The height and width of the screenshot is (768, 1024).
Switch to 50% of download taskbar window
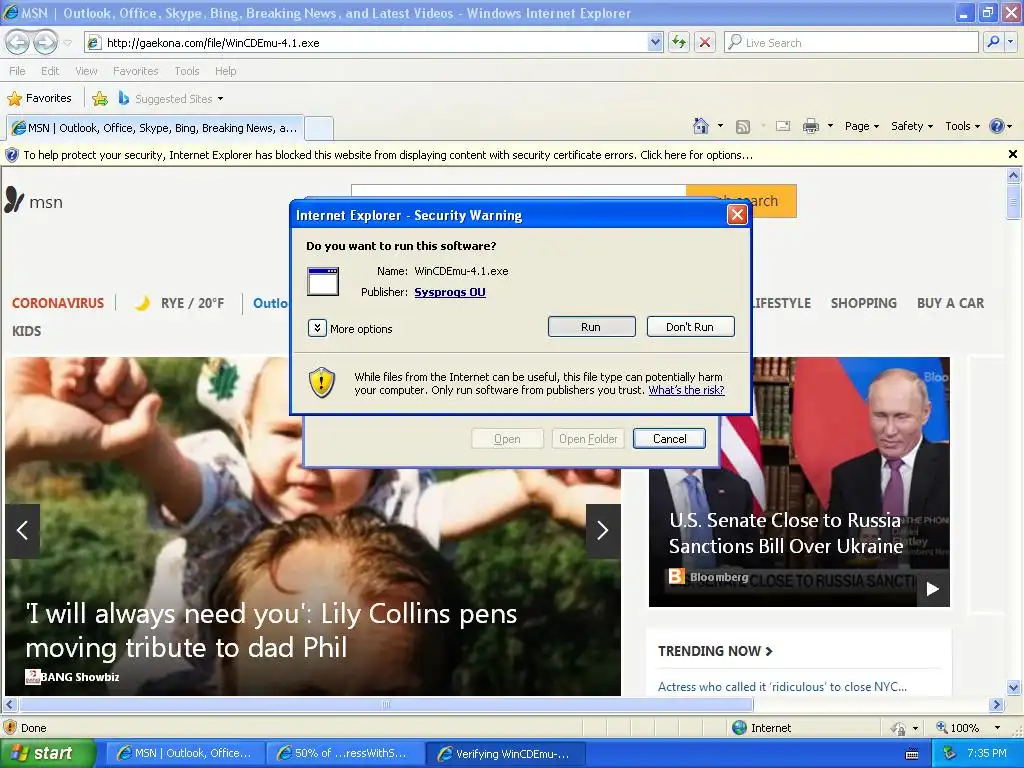[x=345, y=754]
